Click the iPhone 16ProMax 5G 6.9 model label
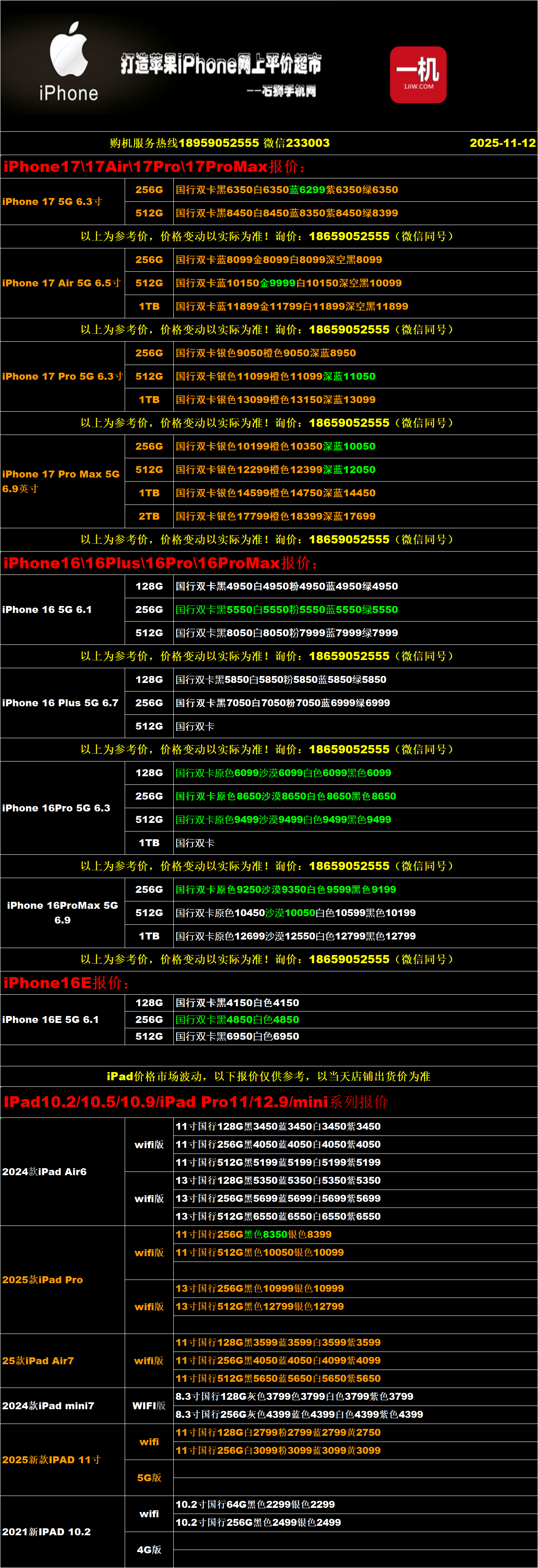 pos(63,912)
